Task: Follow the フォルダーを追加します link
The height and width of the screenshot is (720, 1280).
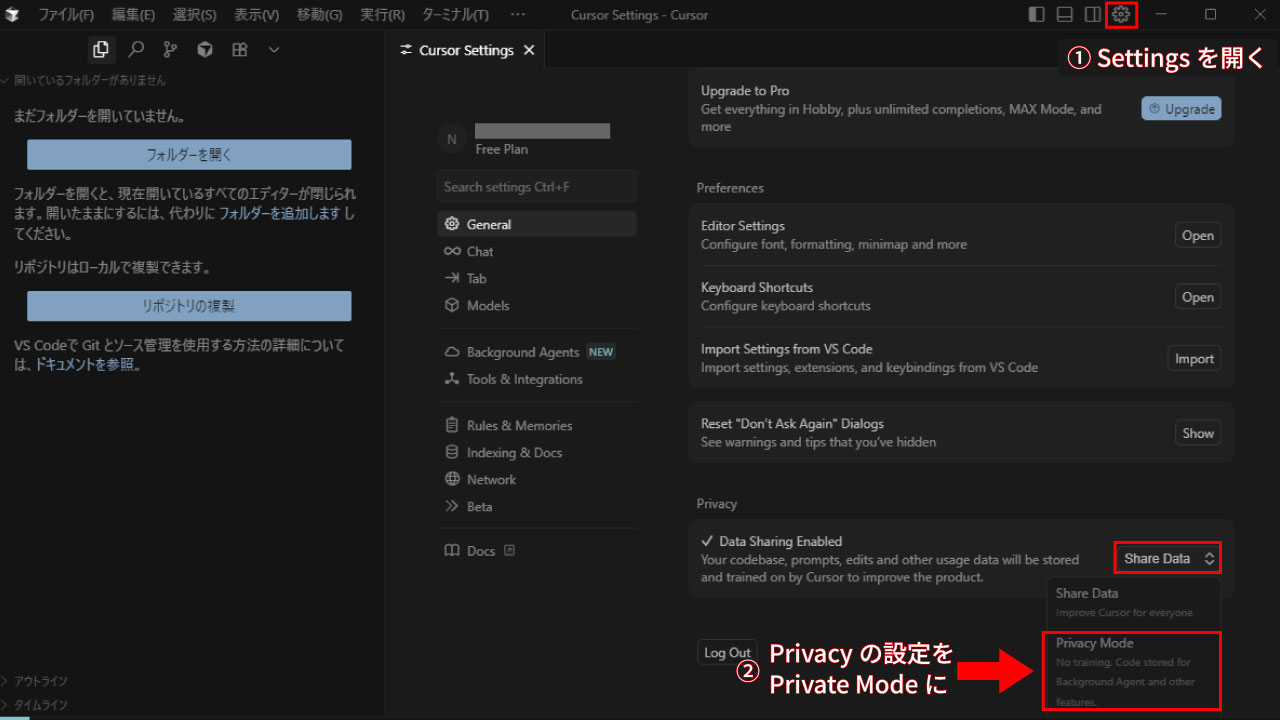Action: 282,214
